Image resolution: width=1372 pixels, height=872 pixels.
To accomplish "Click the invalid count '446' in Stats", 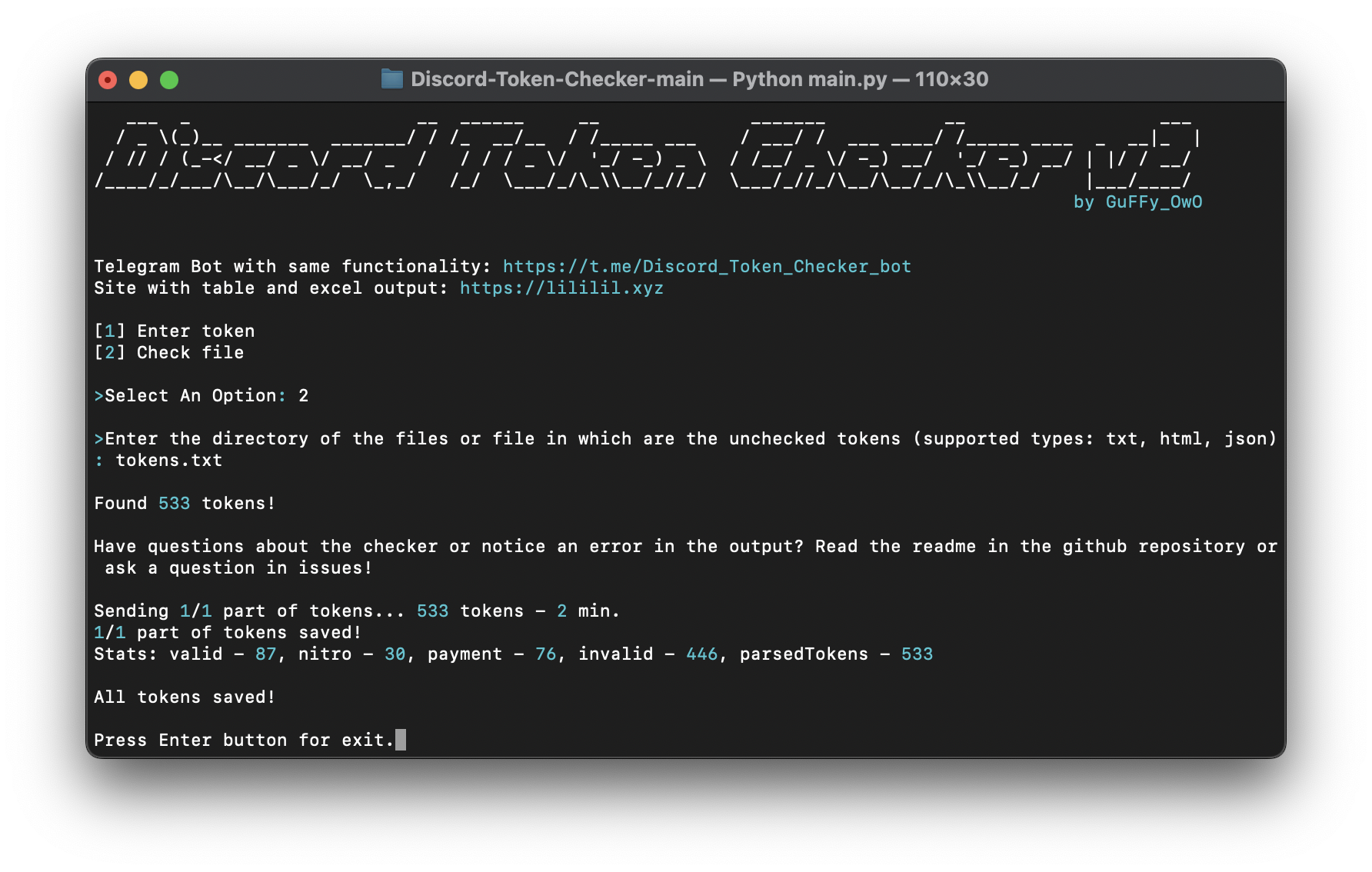I will coord(702,654).
